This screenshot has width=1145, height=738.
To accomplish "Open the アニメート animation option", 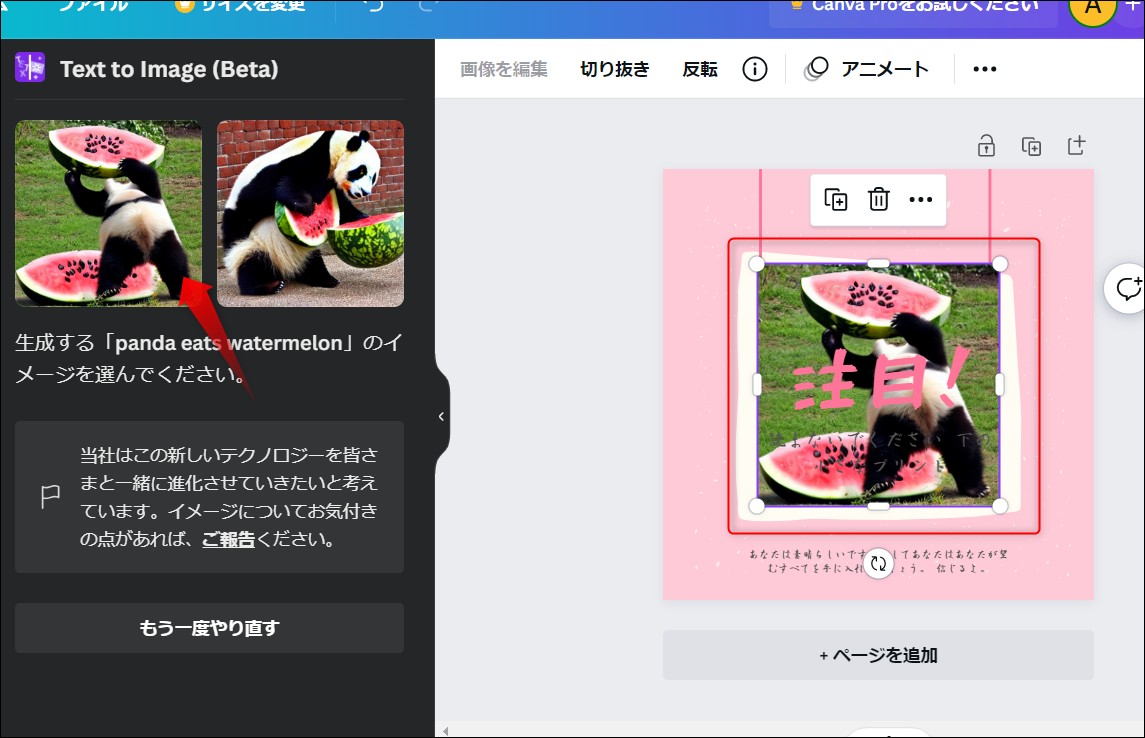I will click(867, 69).
